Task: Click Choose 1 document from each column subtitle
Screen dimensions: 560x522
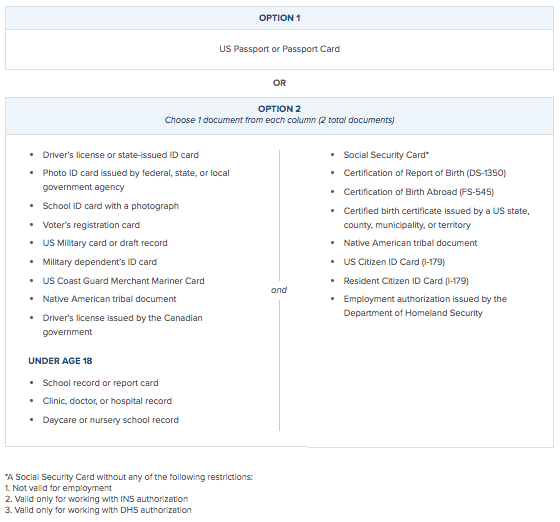Action: point(279,120)
